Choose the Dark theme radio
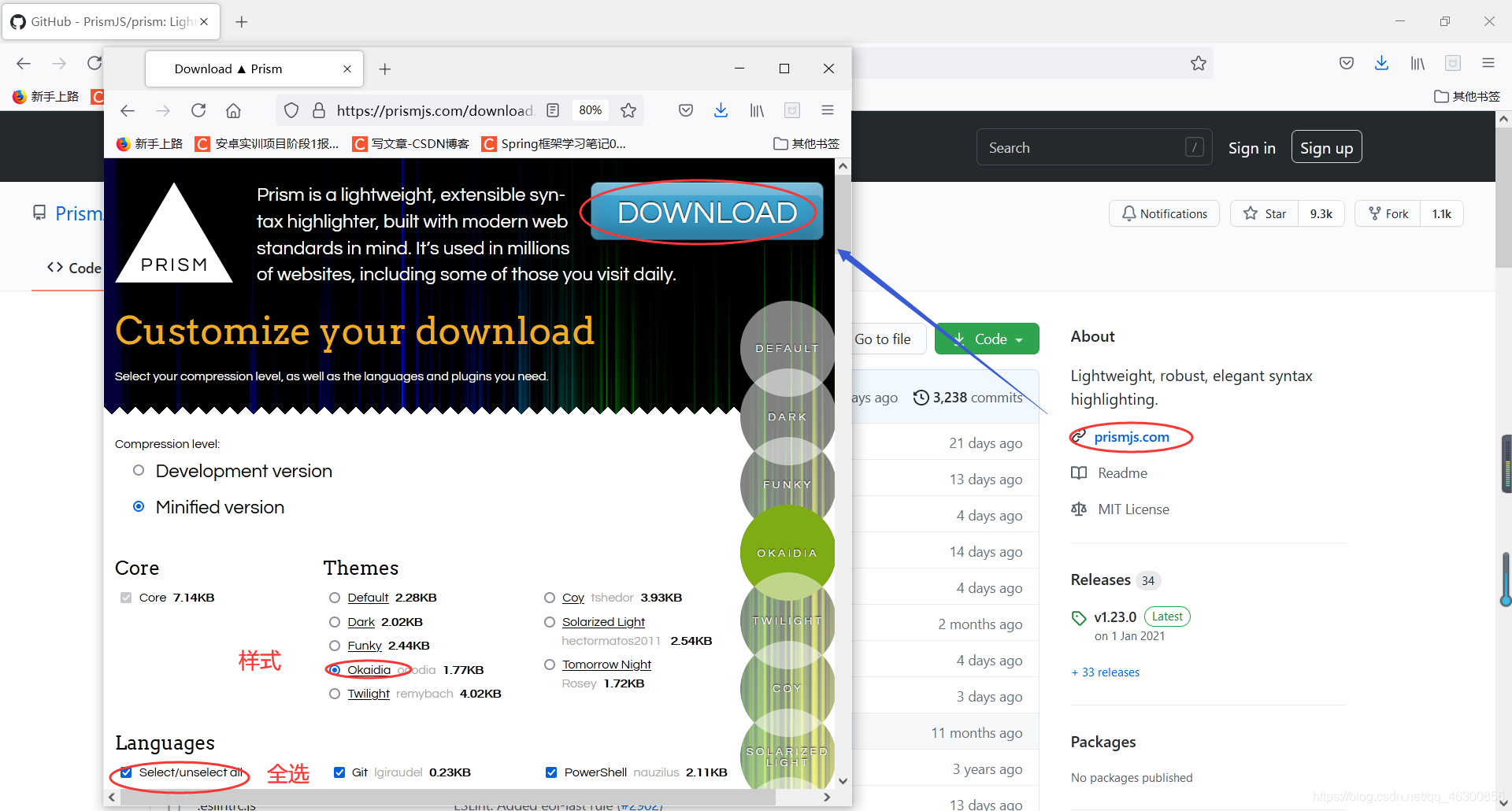Image resolution: width=1512 pixels, height=811 pixels. point(335,622)
